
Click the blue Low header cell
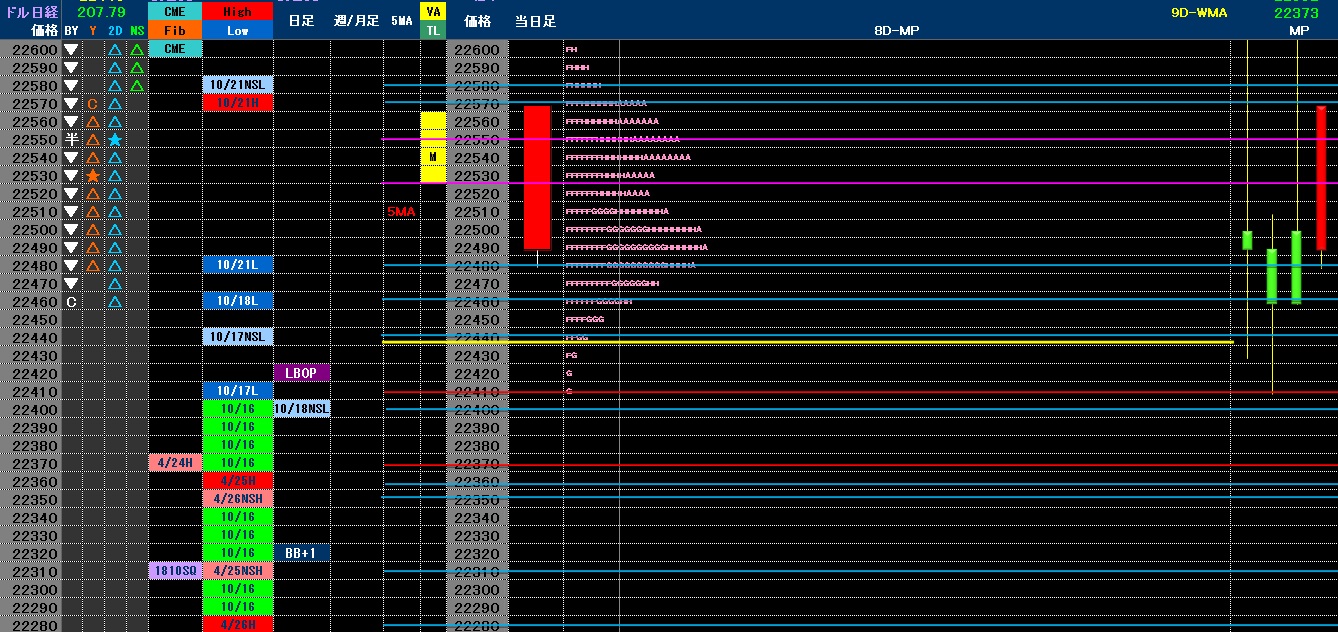[x=238, y=30]
